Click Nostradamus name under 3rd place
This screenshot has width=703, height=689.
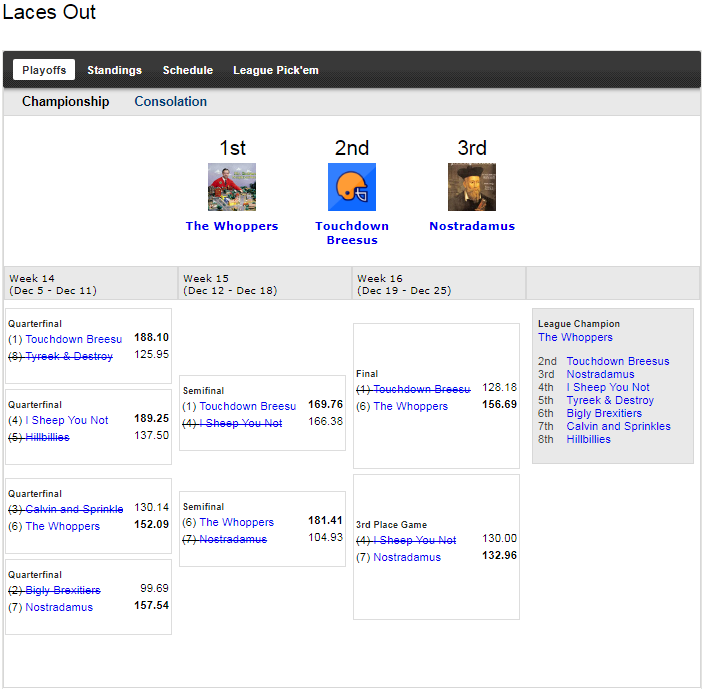pyautogui.click(x=472, y=226)
